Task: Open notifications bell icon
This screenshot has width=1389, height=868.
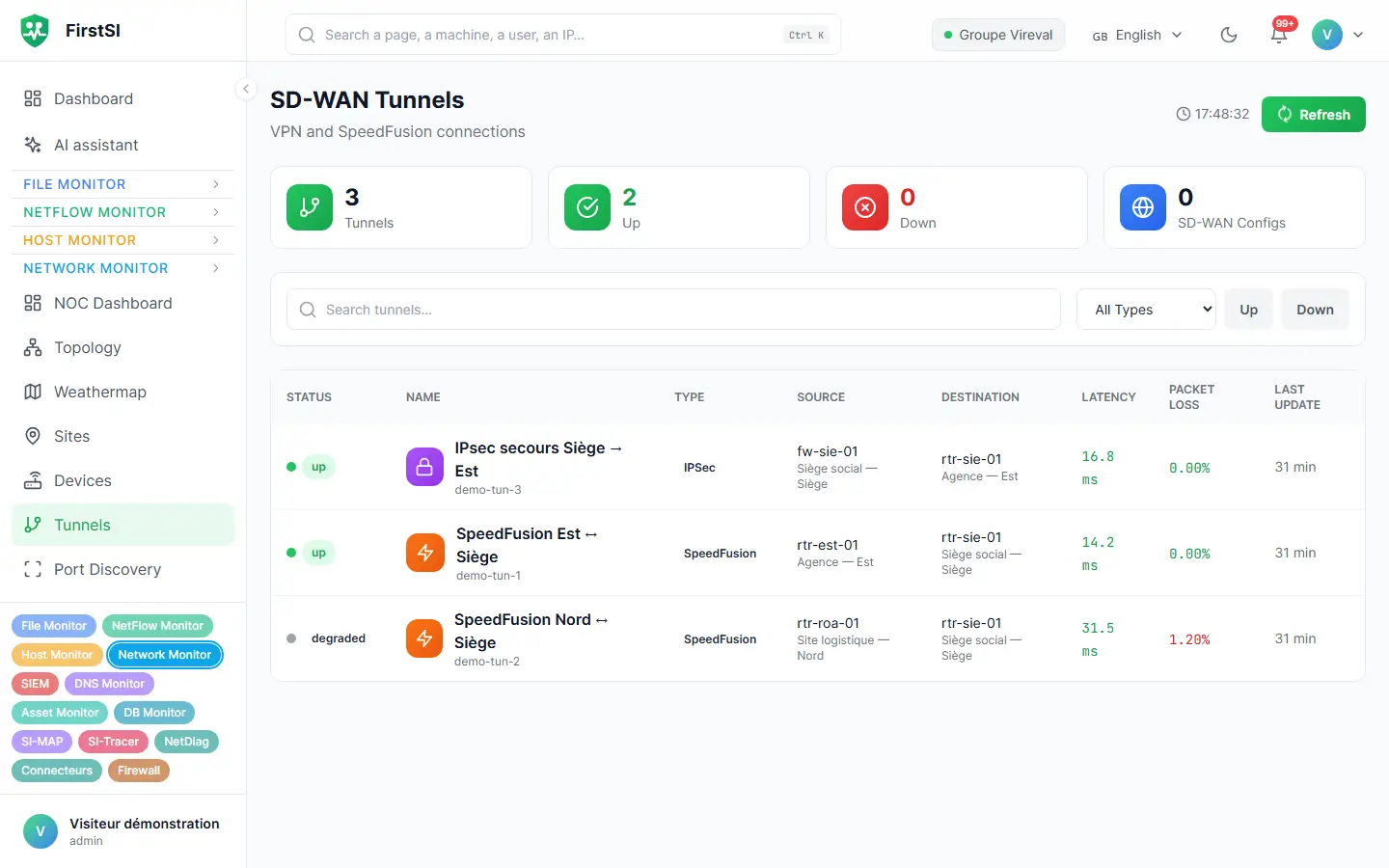Action: (1279, 35)
